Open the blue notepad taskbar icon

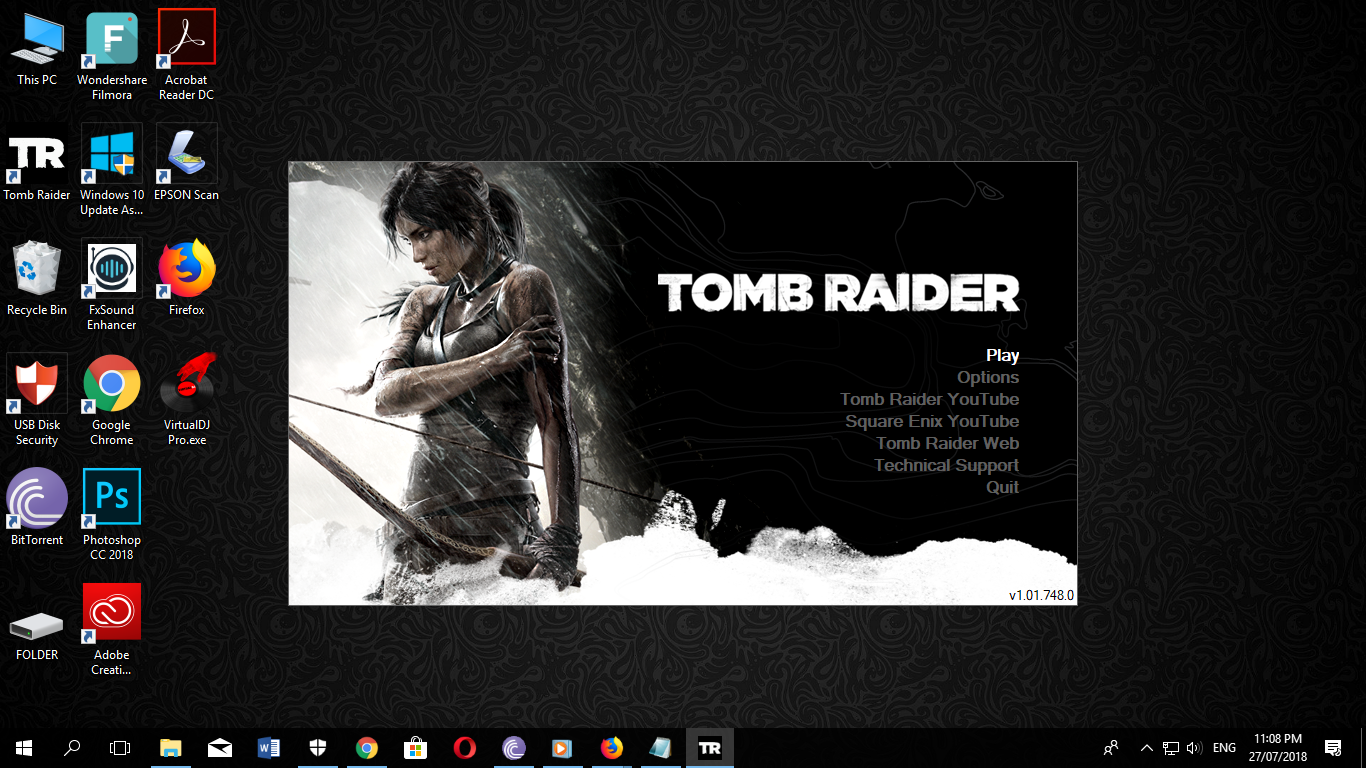coord(661,748)
